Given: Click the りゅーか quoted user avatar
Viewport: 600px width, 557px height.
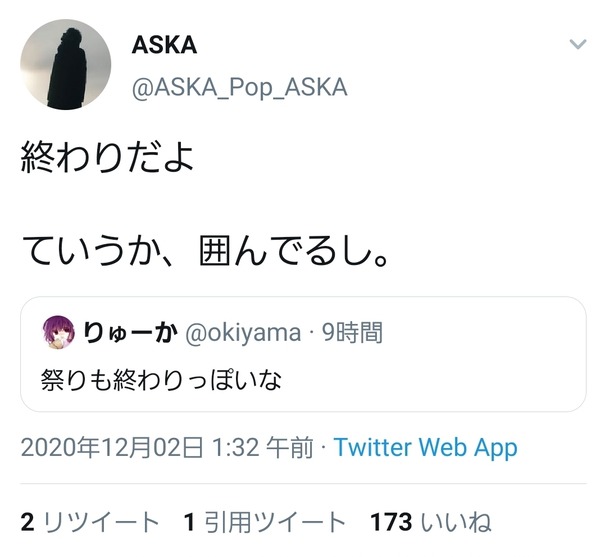Looking at the screenshot, I should pyautogui.click(x=58, y=332).
